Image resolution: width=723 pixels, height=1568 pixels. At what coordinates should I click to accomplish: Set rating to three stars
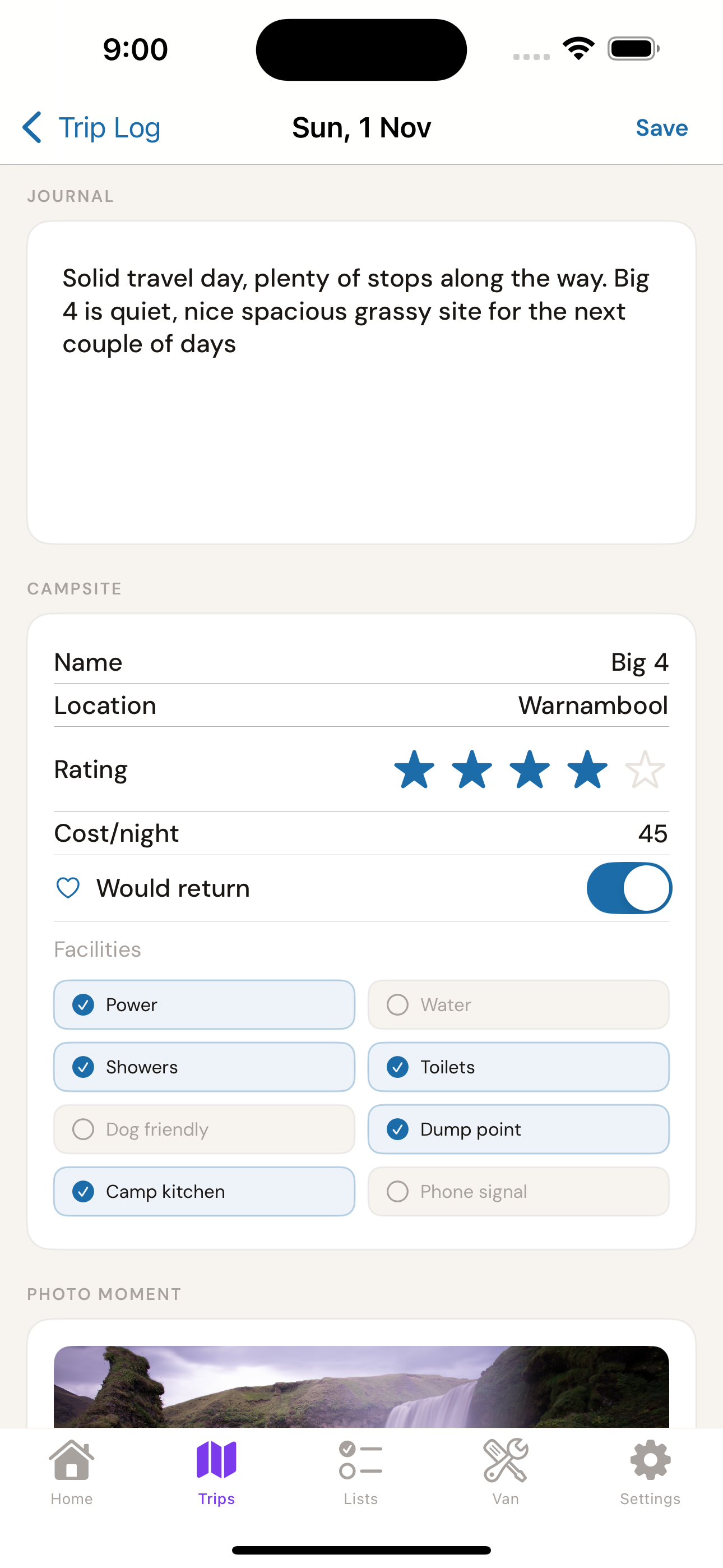530,769
